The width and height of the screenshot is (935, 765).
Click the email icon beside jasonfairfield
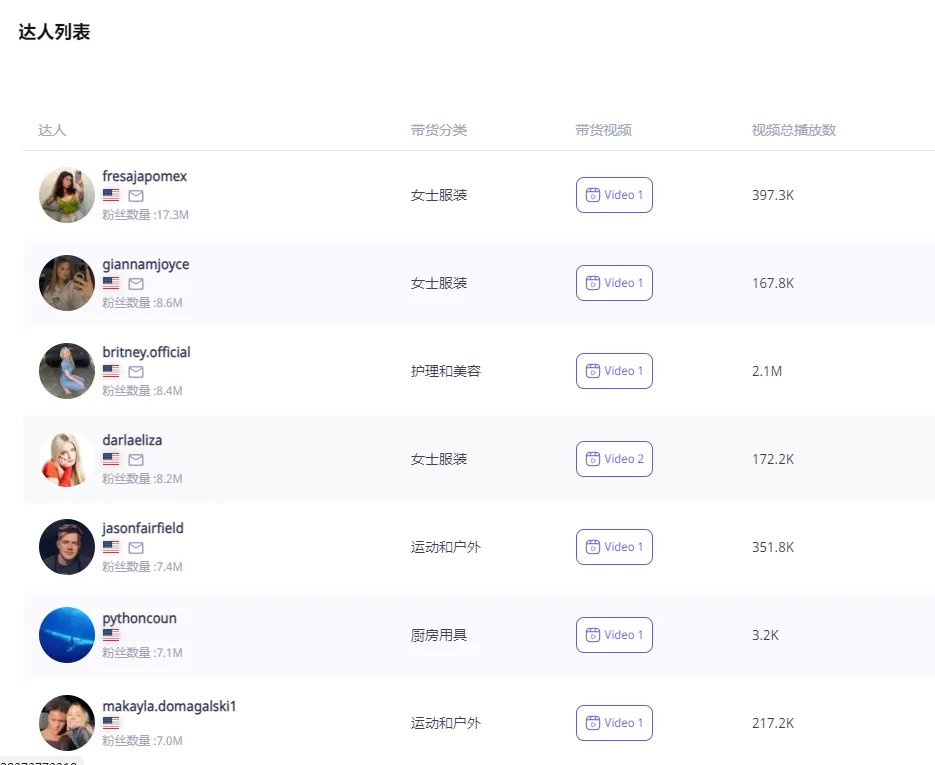pos(134,548)
